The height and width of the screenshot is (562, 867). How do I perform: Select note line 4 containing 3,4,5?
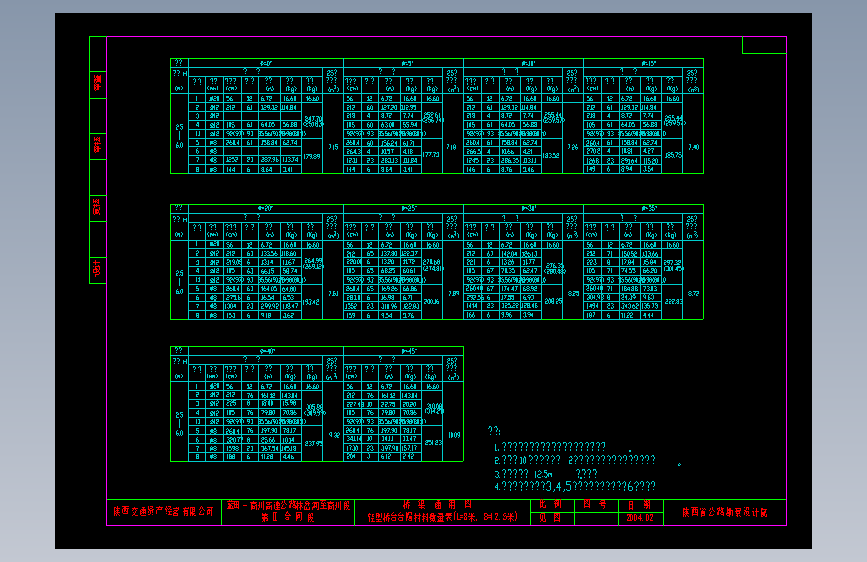click(575, 486)
